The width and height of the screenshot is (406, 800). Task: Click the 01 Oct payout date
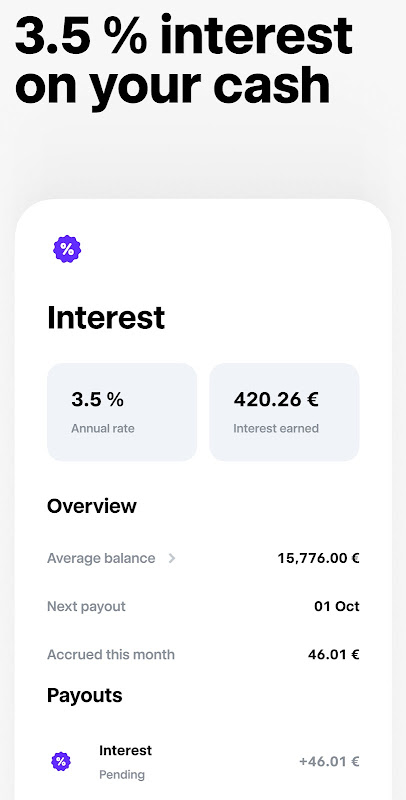(x=337, y=607)
